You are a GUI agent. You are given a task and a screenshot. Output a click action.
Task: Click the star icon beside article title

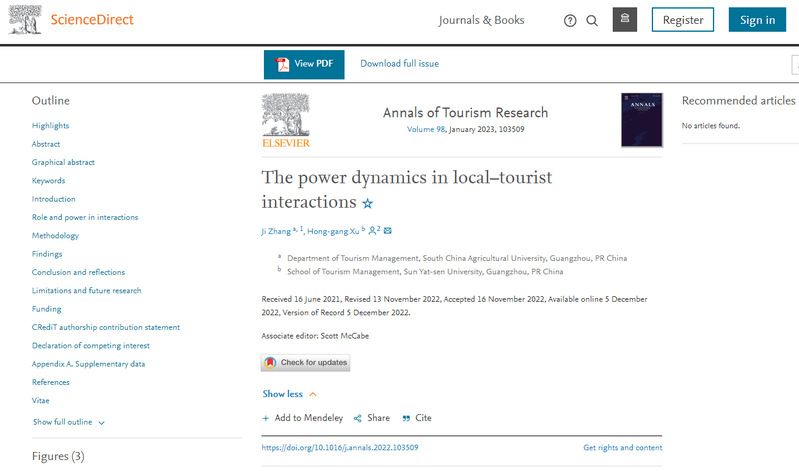(367, 203)
